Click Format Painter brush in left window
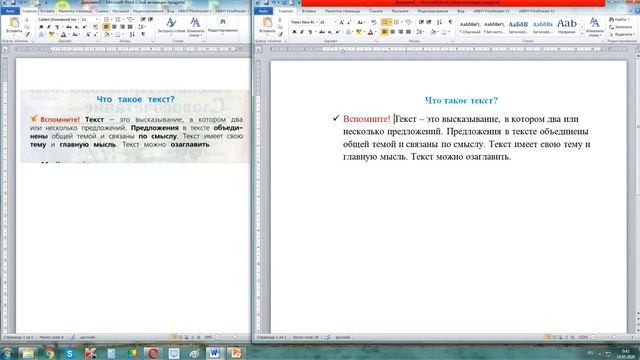This screenshot has width=640, height=360. tap(27, 34)
